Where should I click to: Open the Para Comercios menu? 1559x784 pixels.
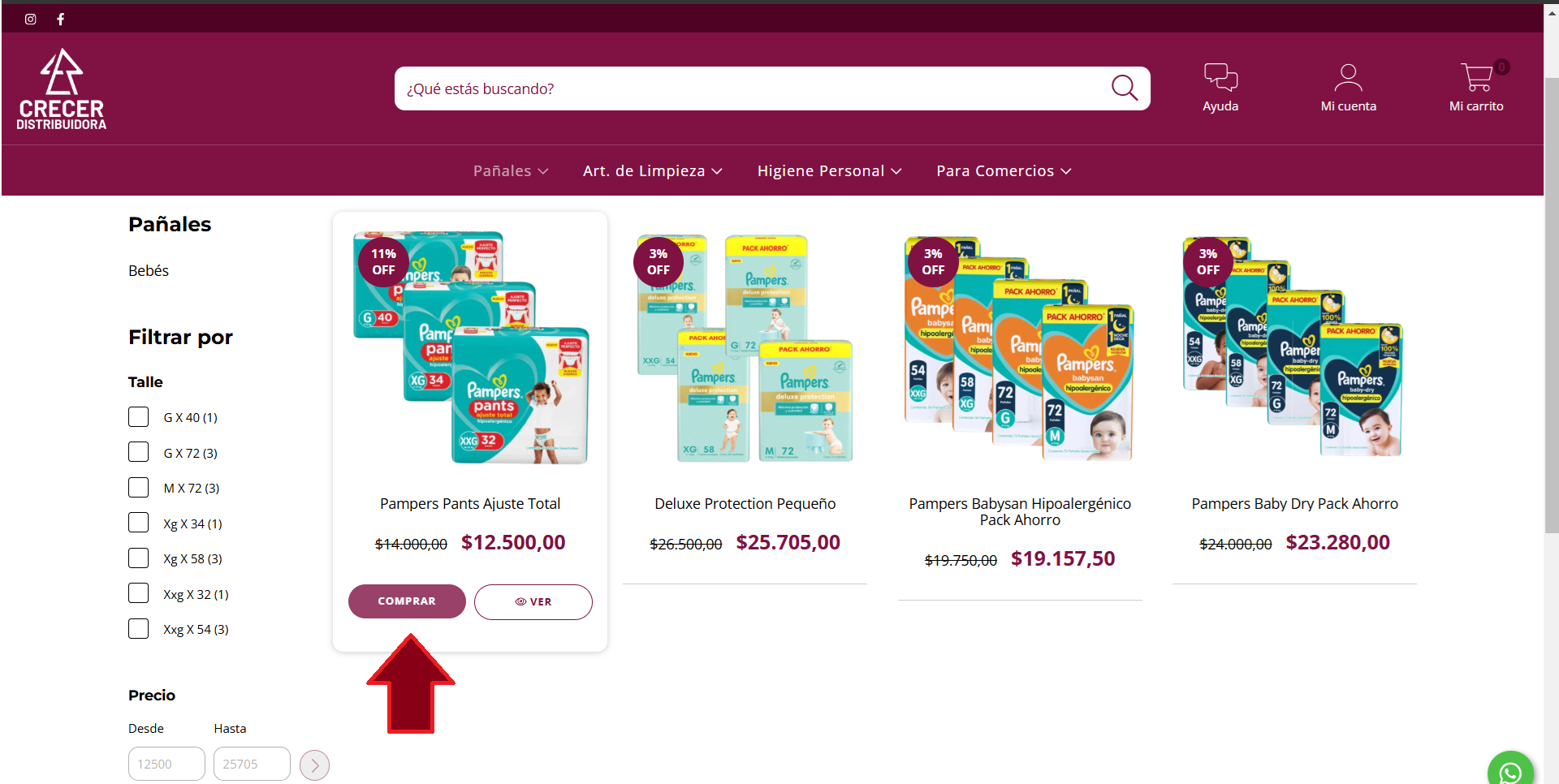(x=1004, y=170)
